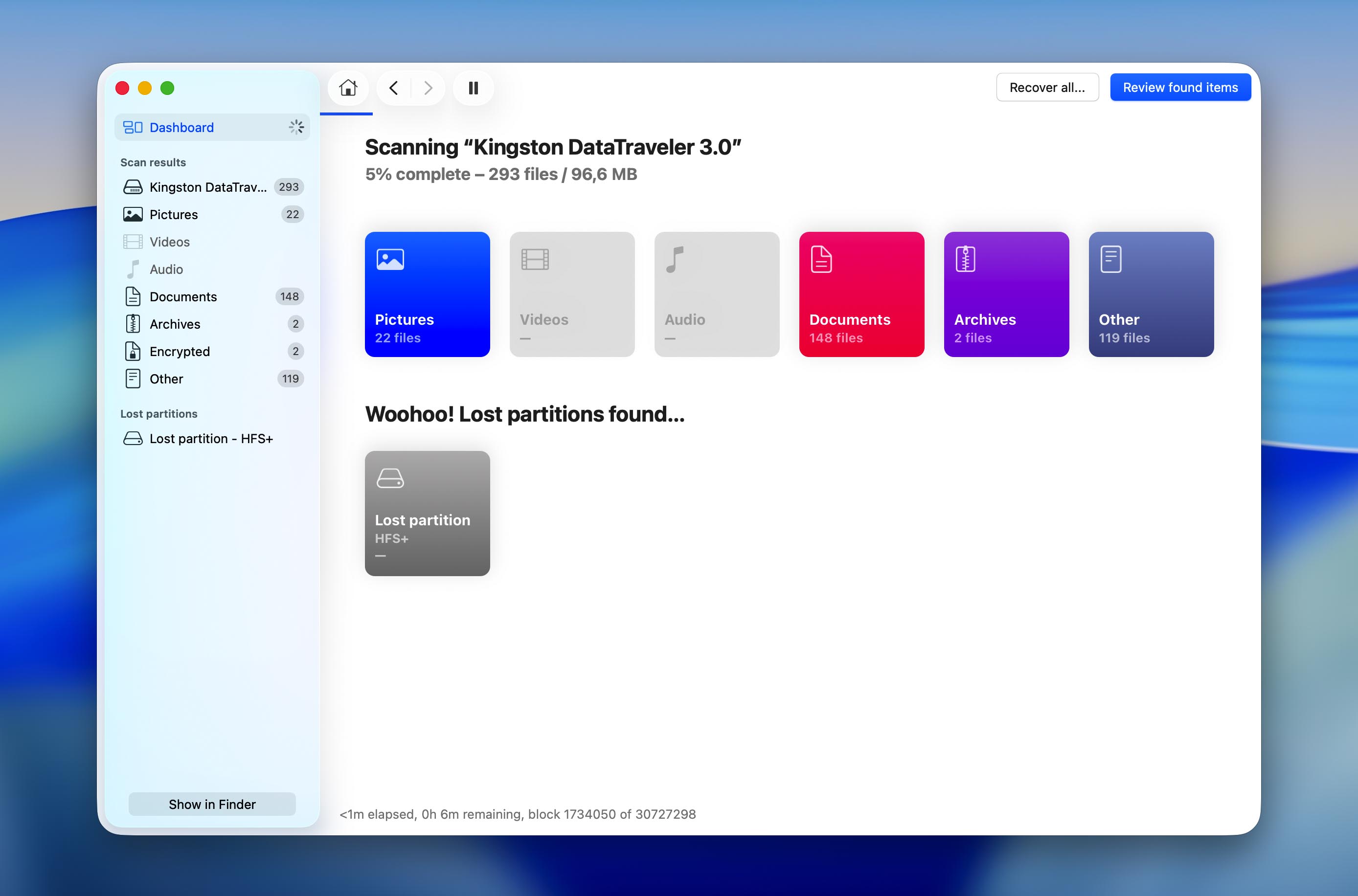This screenshot has height=896, width=1358.
Task: Select Videos in the sidebar
Action: point(212,242)
